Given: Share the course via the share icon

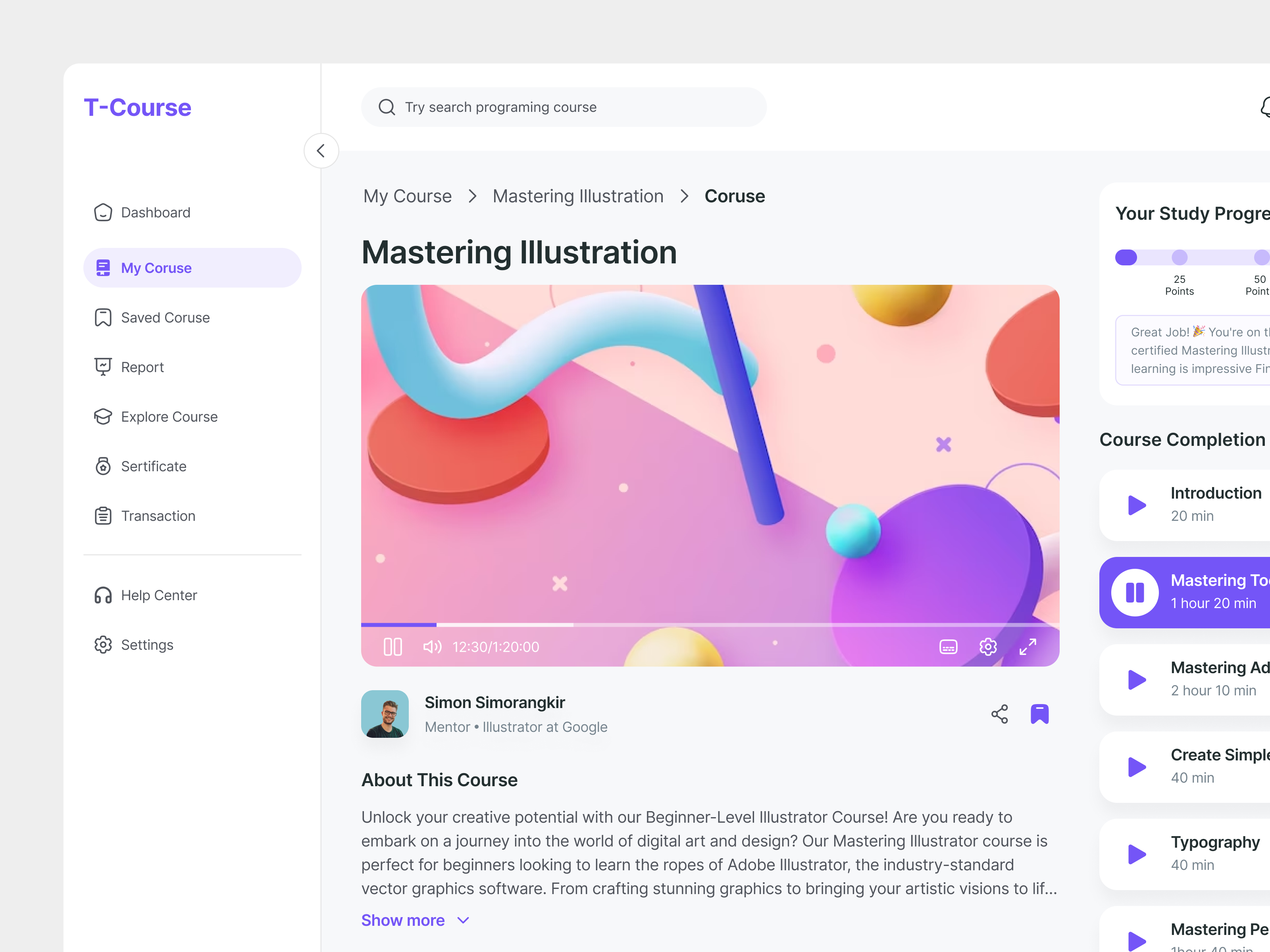Looking at the screenshot, I should click(999, 714).
